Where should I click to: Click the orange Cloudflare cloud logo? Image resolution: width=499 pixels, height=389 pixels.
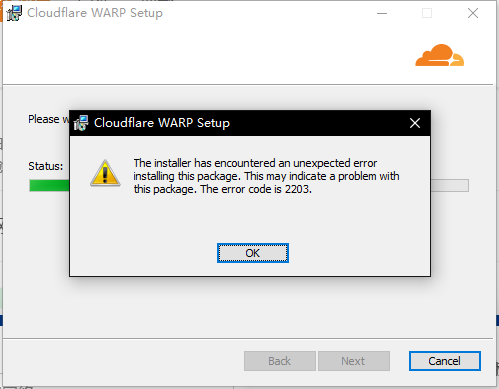[x=439, y=55]
